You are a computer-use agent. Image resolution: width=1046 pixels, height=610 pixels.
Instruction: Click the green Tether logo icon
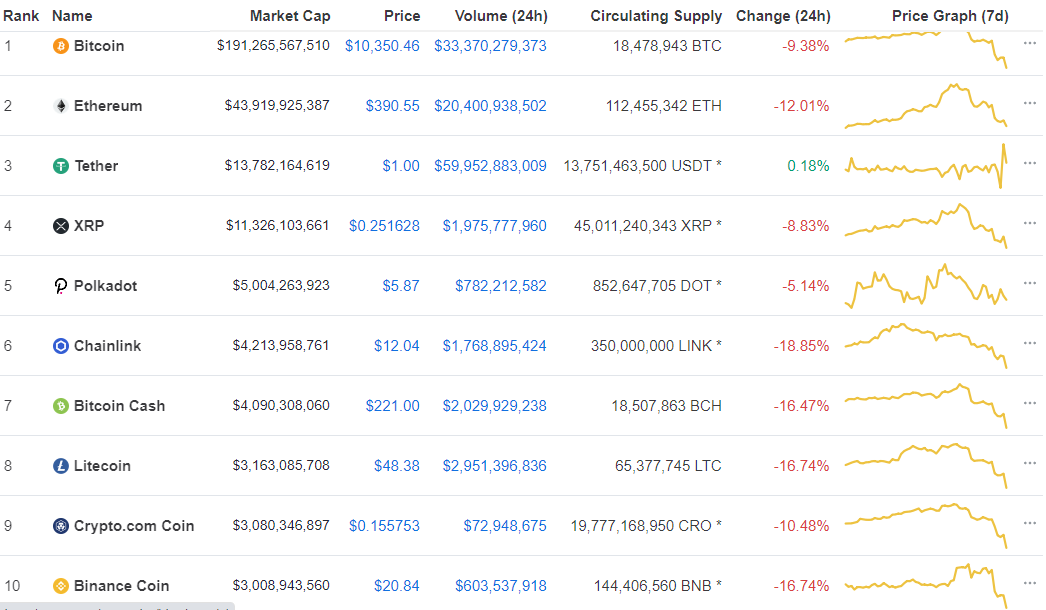pos(61,166)
